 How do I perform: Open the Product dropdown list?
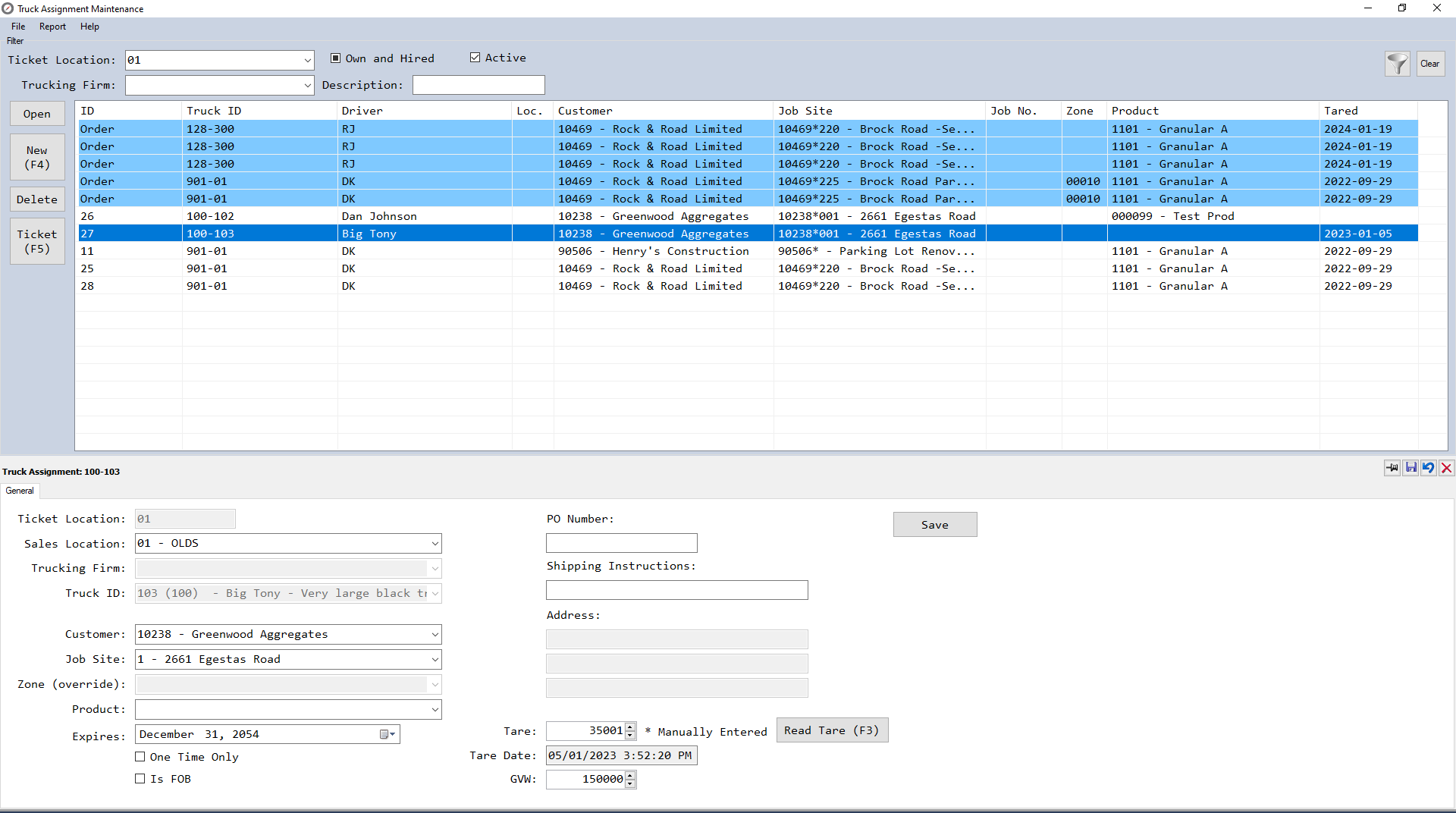(x=435, y=709)
